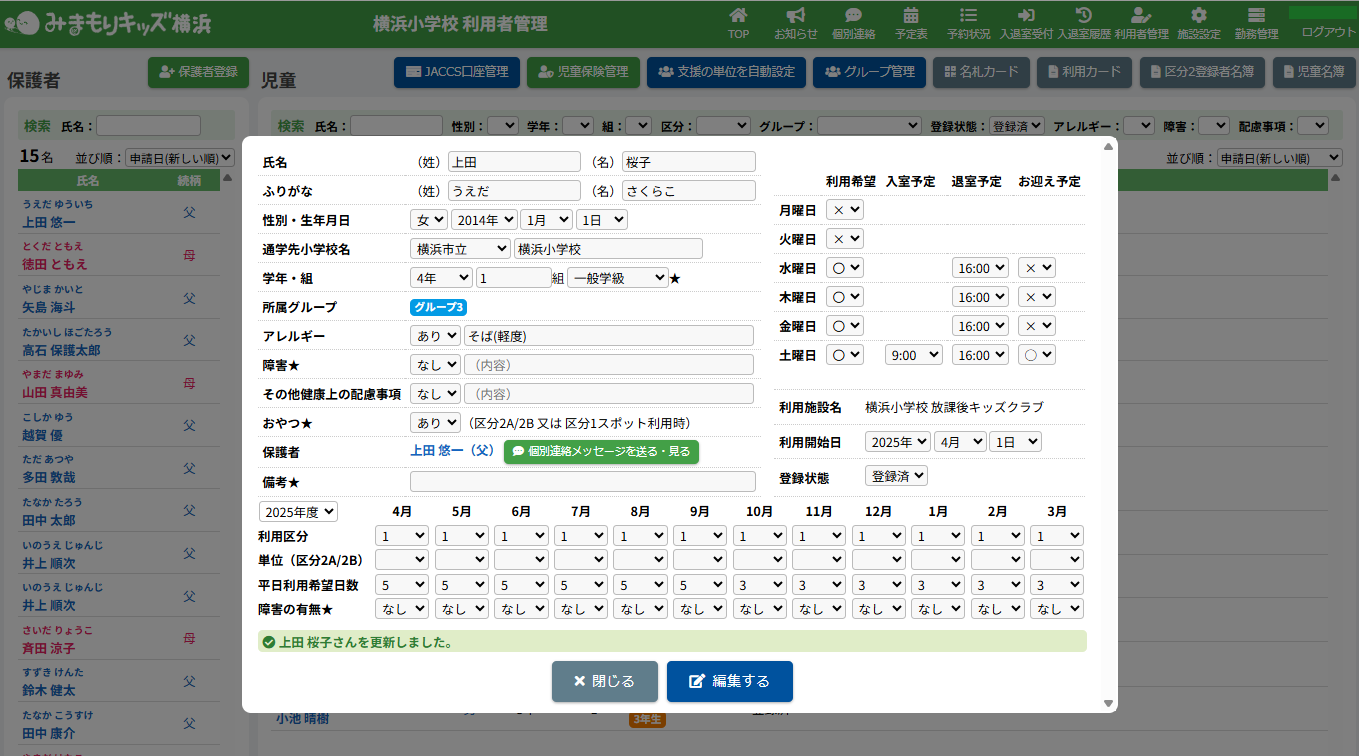This screenshot has width=1359, height=756.
Task: Click the グループ管理 button
Action: (869, 72)
